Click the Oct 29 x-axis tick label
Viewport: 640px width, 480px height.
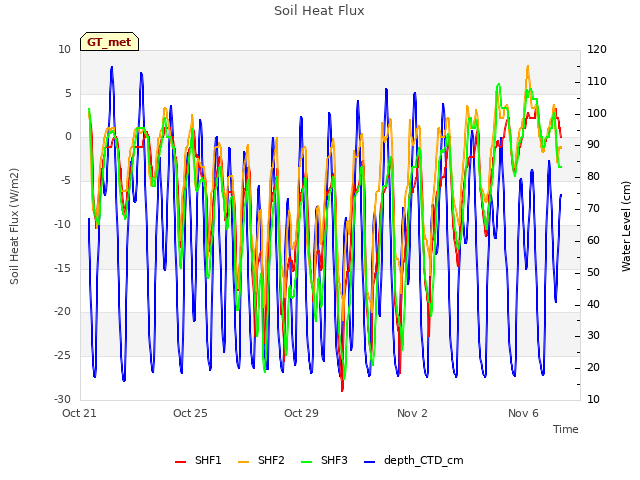coord(301,413)
